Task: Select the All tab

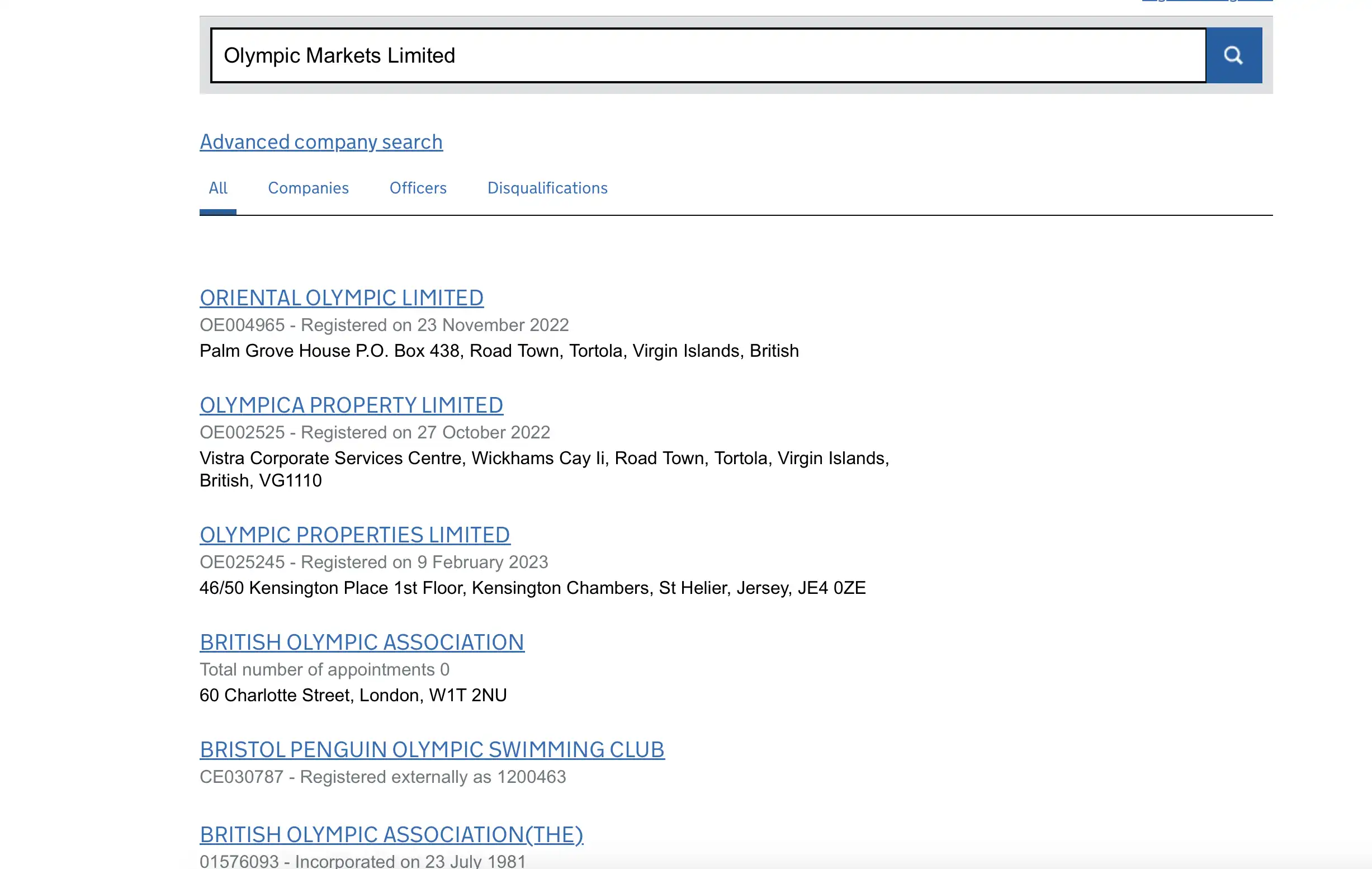Action: point(217,188)
